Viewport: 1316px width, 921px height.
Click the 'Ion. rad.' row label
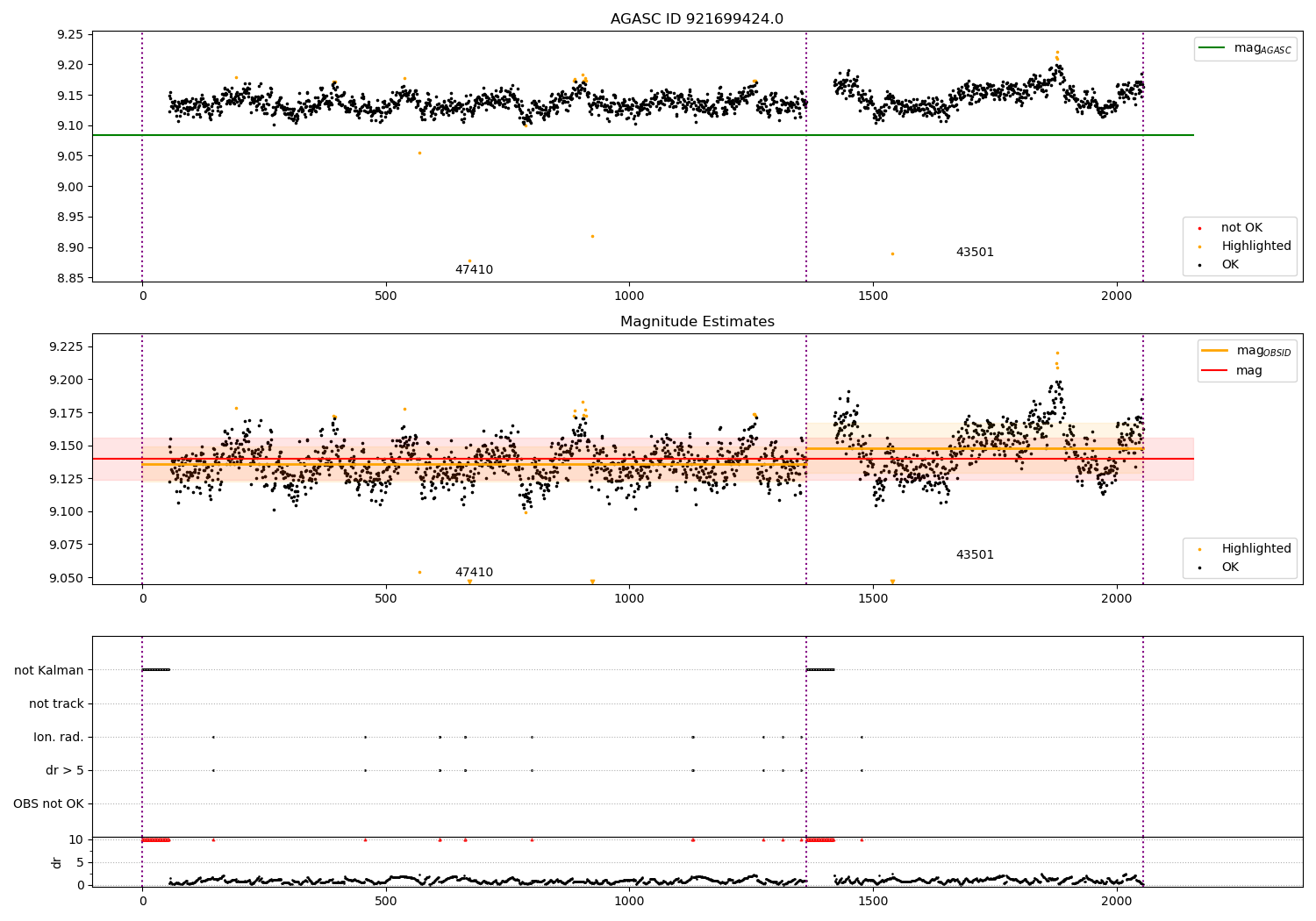tap(59, 737)
